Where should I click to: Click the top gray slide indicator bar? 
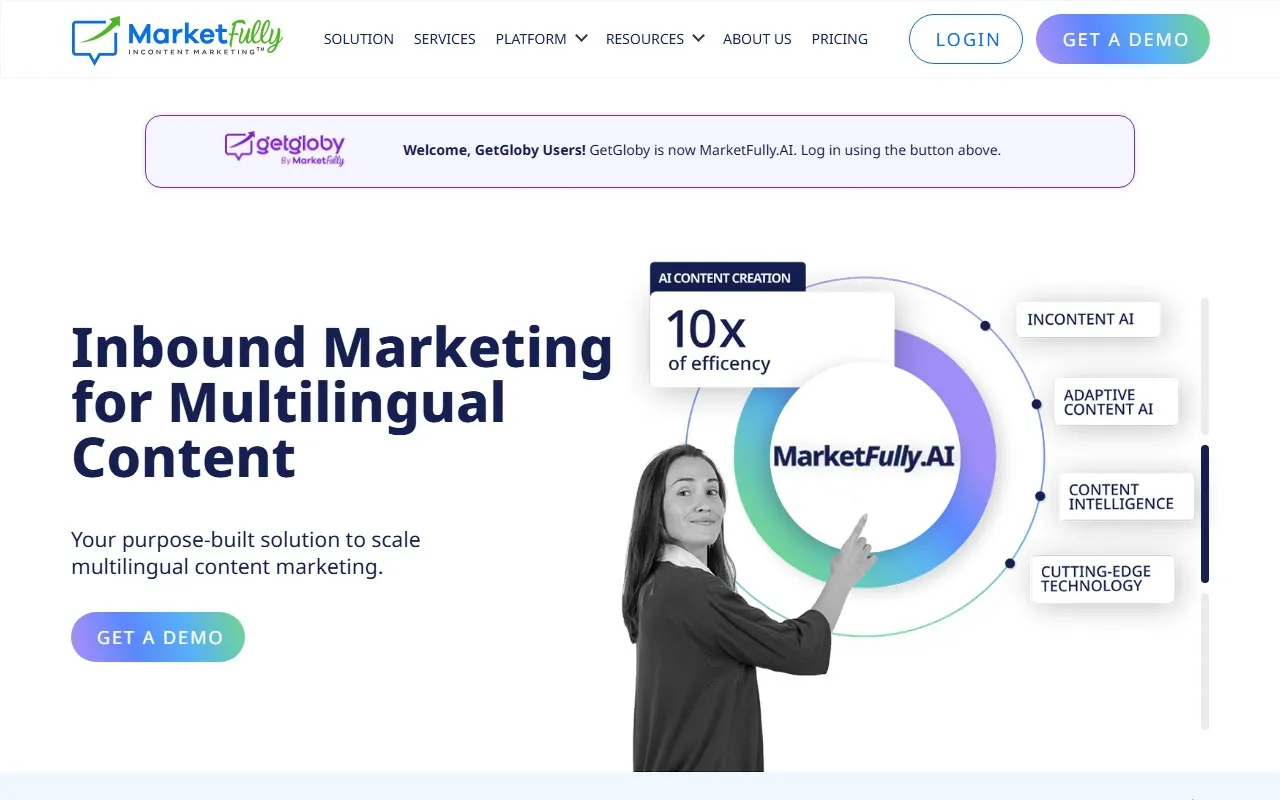click(x=1205, y=366)
